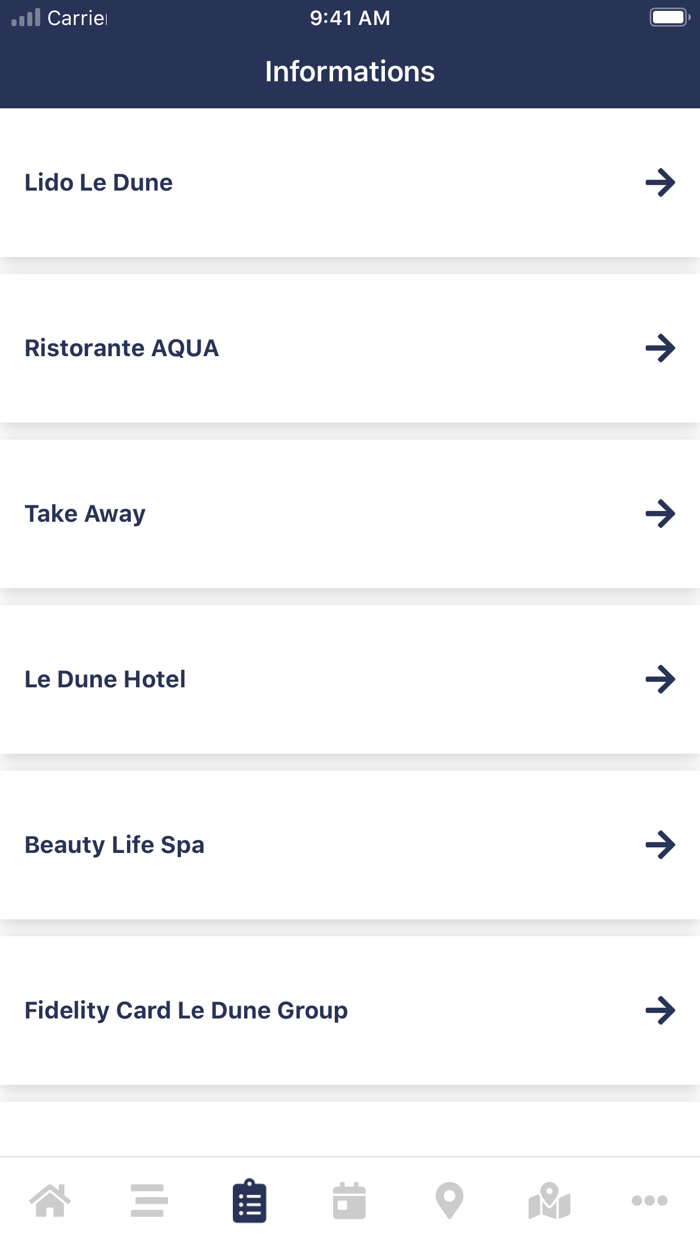
Task: Select Beauty Life Spa text
Action: pyautogui.click(x=114, y=845)
